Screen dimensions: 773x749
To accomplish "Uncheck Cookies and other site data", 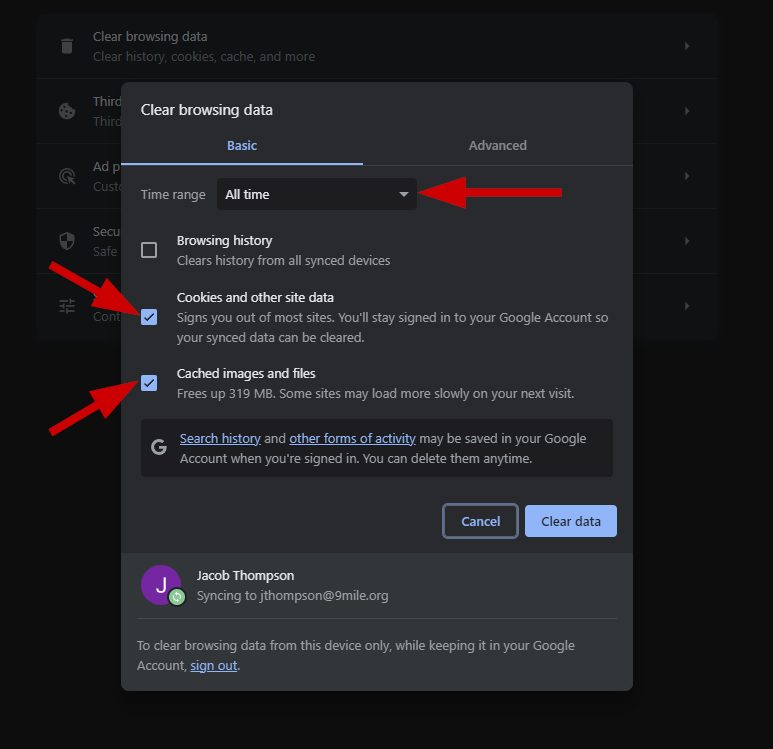I will tap(149, 317).
